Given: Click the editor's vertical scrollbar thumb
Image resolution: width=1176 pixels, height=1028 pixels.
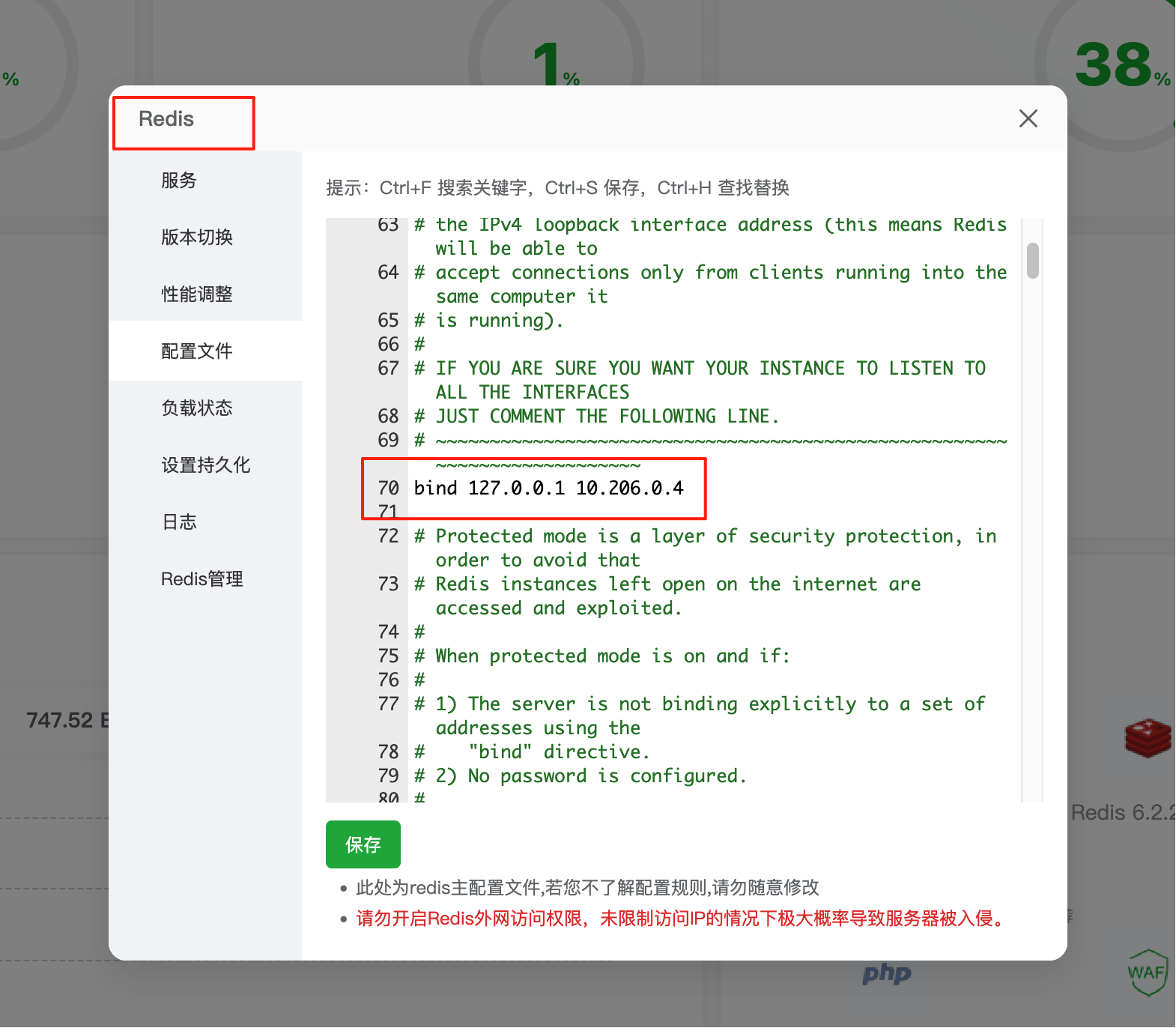Looking at the screenshot, I should tap(1032, 261).
